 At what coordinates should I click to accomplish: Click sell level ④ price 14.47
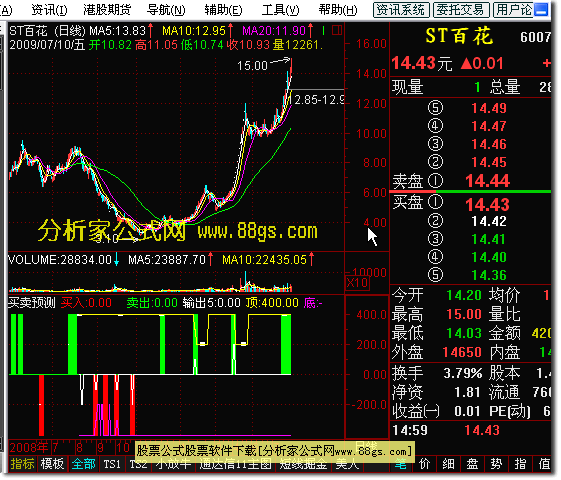pyautogui.click(x=489, y=126)
